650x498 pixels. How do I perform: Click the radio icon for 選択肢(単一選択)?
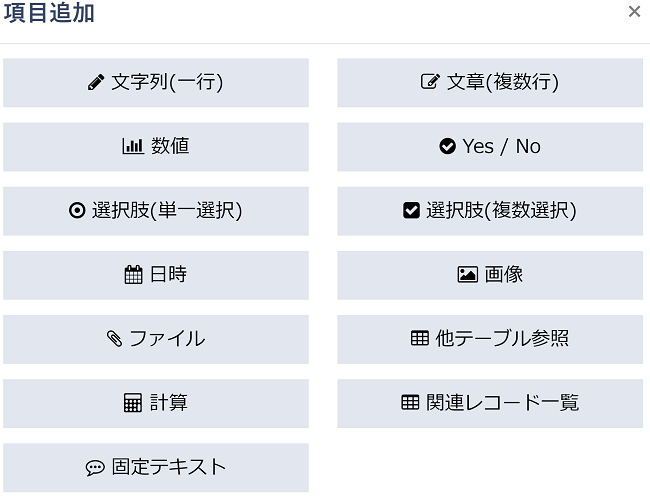tap(77, 211)
